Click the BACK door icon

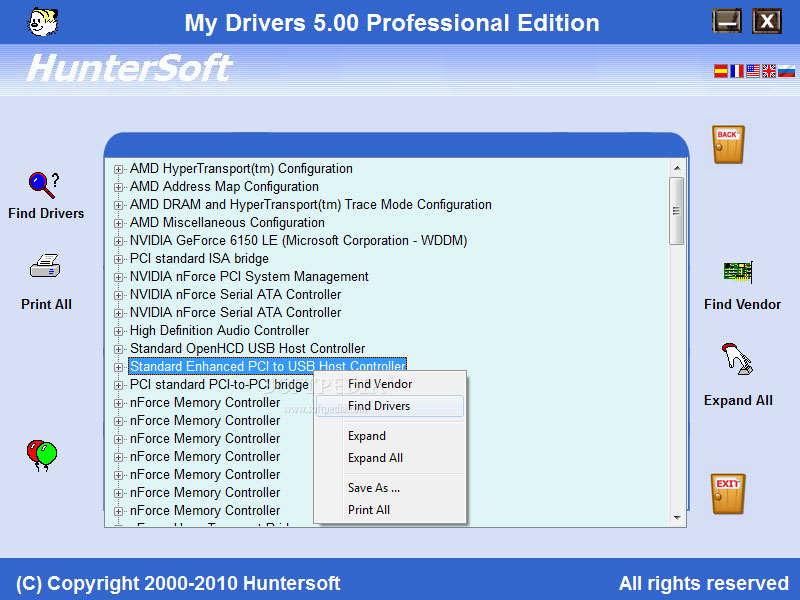click(x=728, y=144)
